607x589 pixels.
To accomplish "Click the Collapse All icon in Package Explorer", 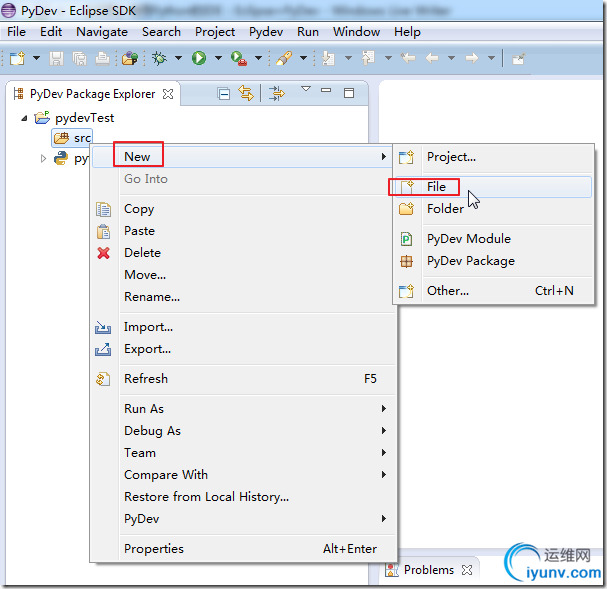I will pos(224,94).
